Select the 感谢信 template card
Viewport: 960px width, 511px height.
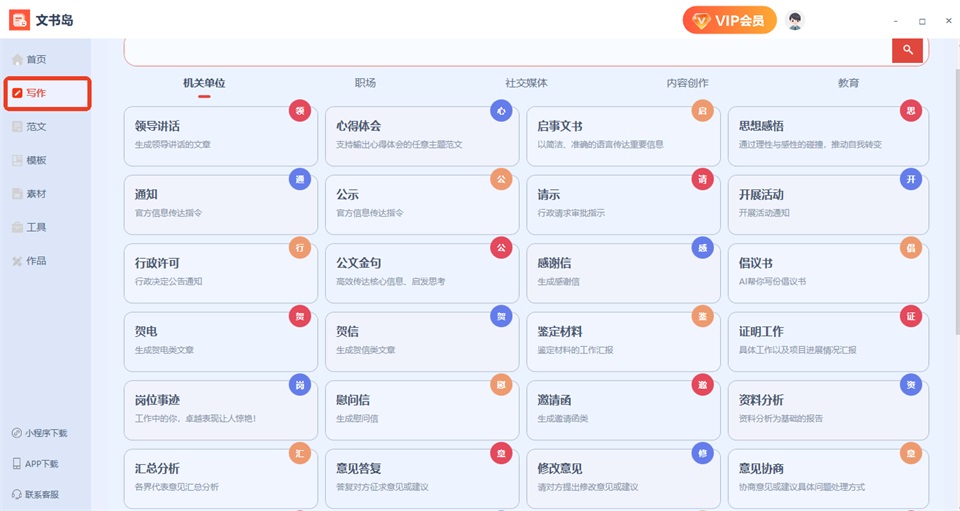[623, 273]
